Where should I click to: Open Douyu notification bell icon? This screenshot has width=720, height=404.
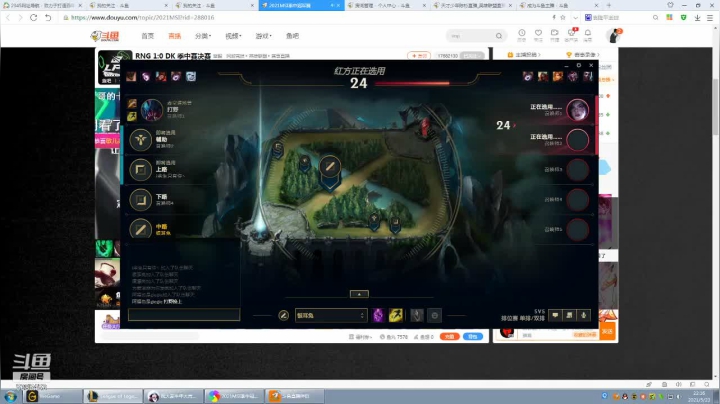(x=588, y=33)
